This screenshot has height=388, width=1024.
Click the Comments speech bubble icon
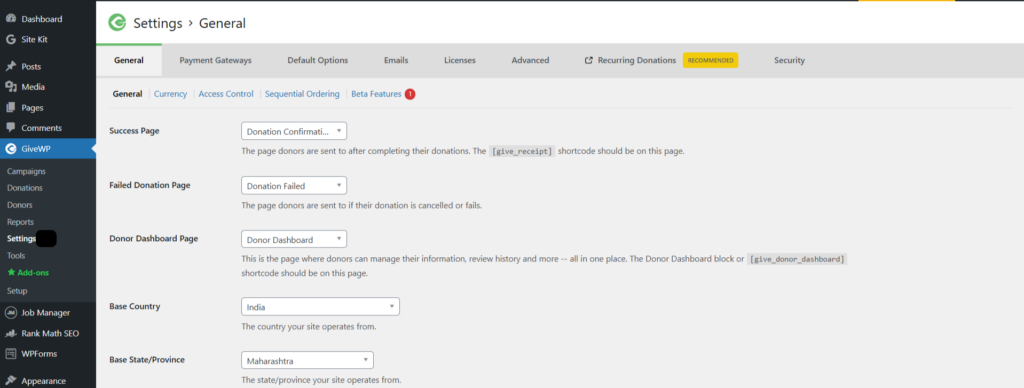tap(10, 127)
